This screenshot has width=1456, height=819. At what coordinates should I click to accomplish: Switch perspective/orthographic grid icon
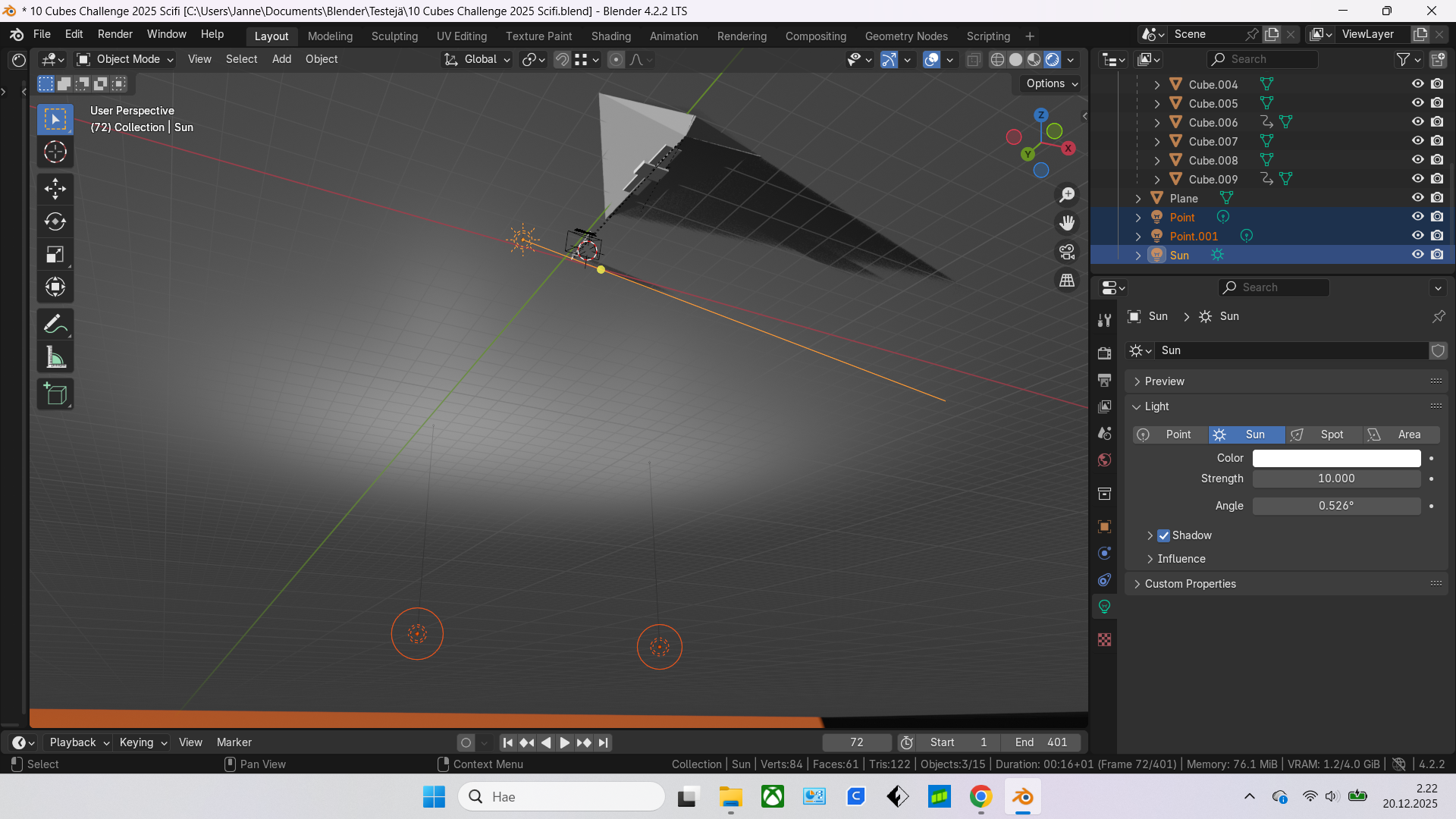(1067, 281)
